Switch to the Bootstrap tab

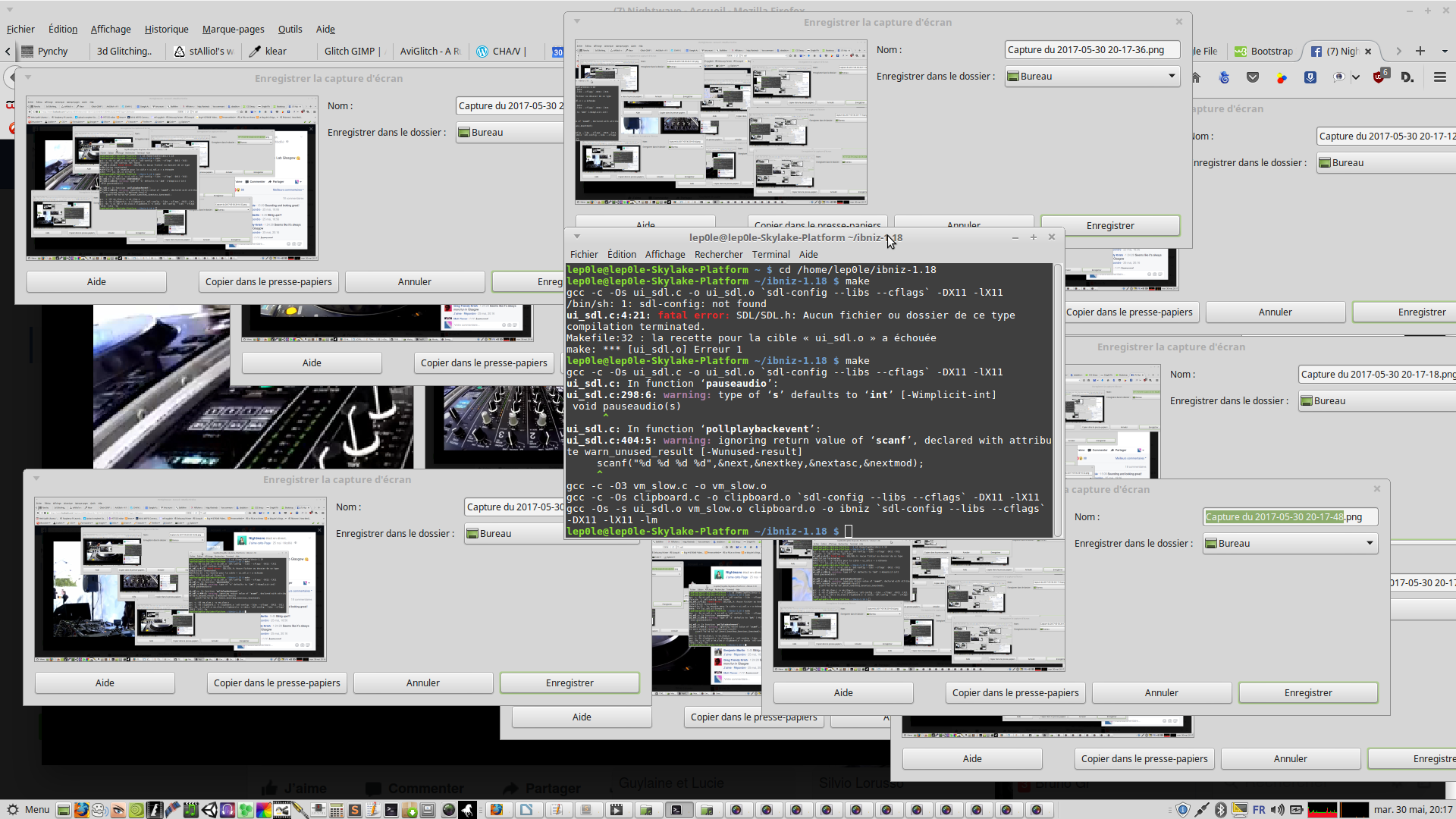coord(1263,51)
